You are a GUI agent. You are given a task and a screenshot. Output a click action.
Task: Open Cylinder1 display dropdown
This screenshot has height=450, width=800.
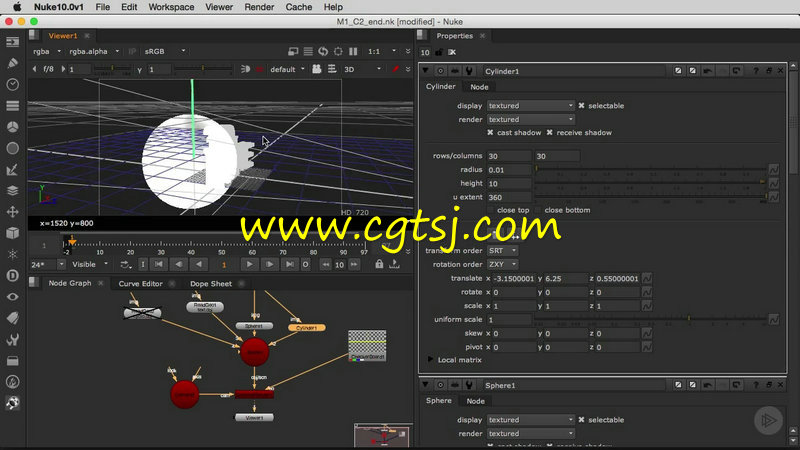pos(531,106)
